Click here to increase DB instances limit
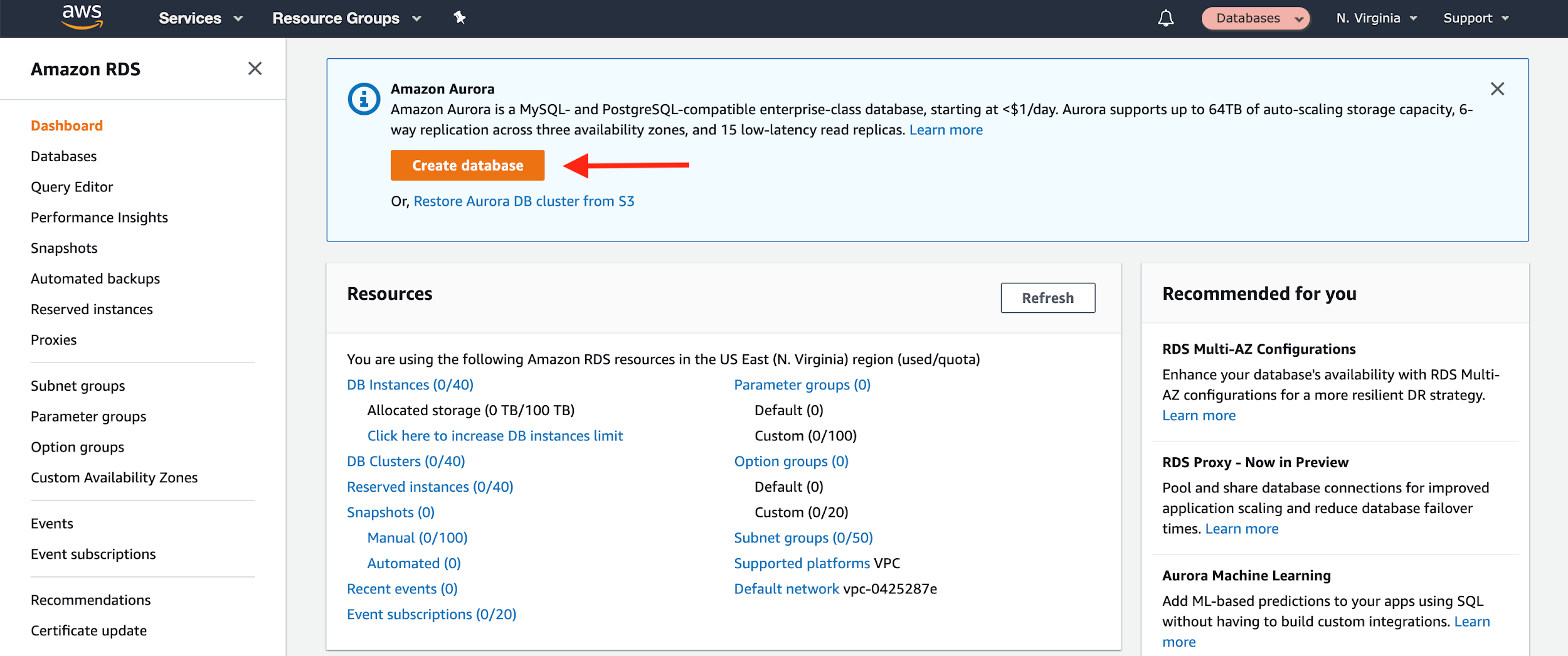The height and width of the screenshot is (656, 1568). [495, 435]
